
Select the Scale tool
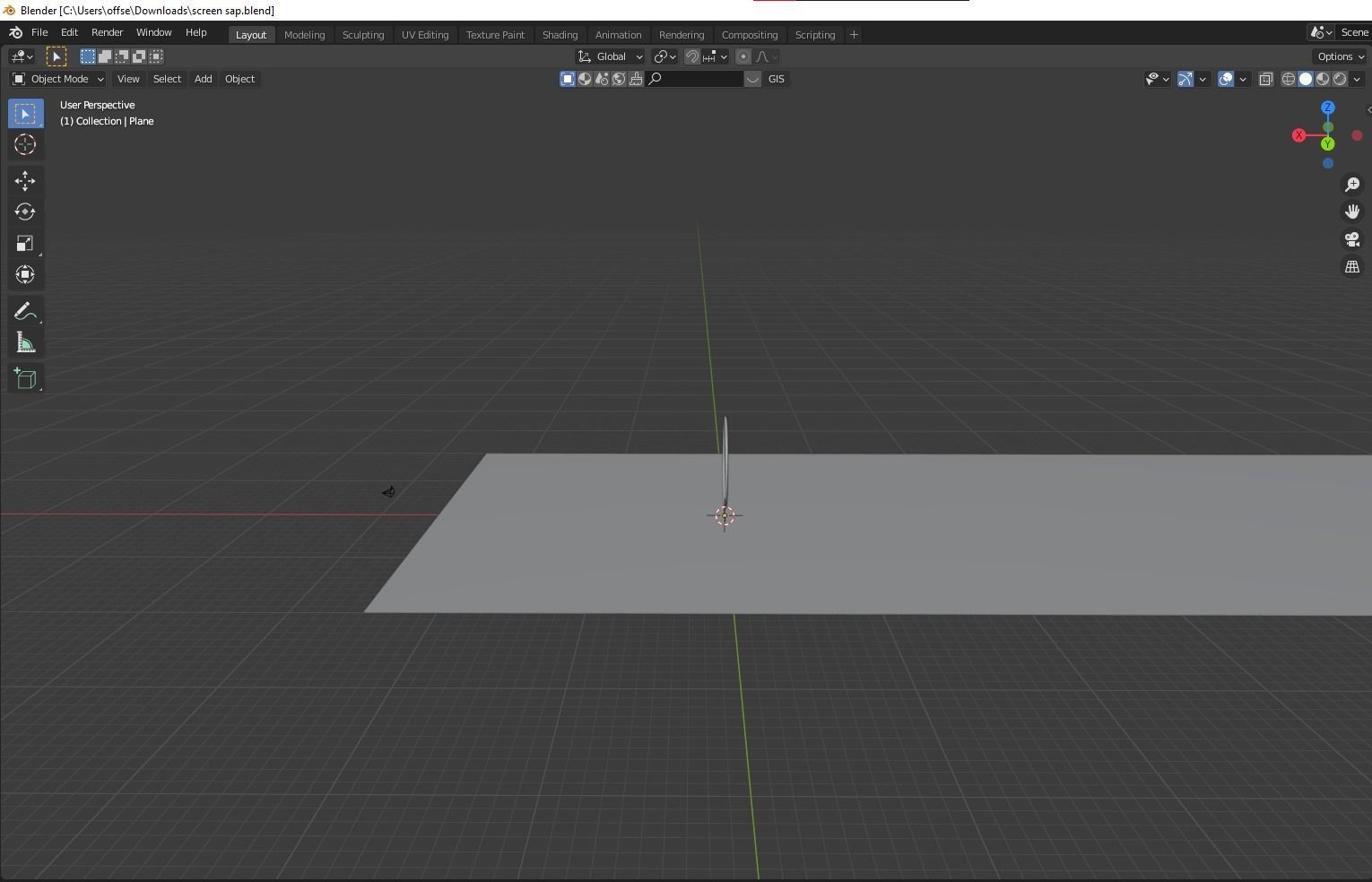pyautogui.click(x=25, y=243)
